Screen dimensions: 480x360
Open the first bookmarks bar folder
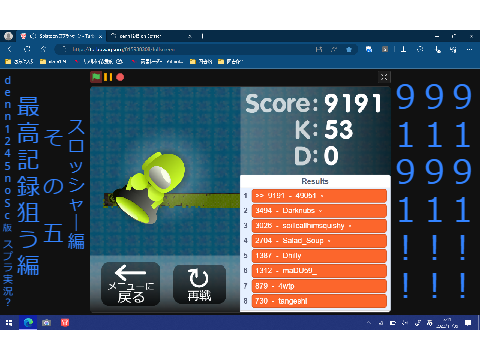[x=19, y=61]
